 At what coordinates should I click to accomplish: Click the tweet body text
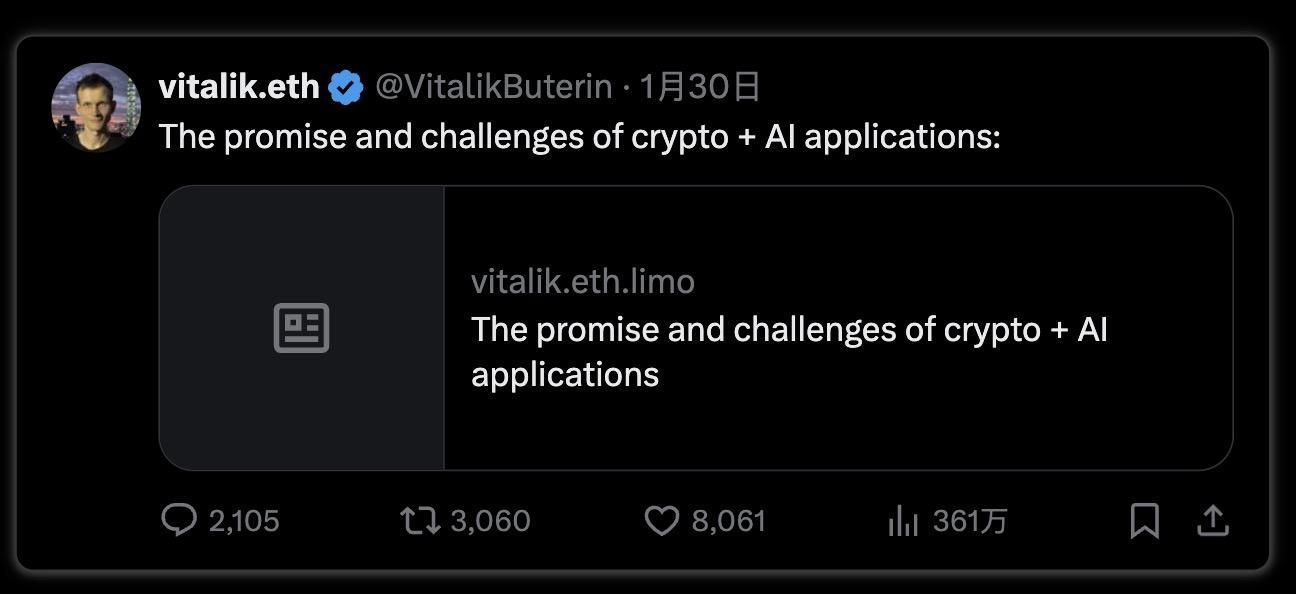click(x=579, y=136)
